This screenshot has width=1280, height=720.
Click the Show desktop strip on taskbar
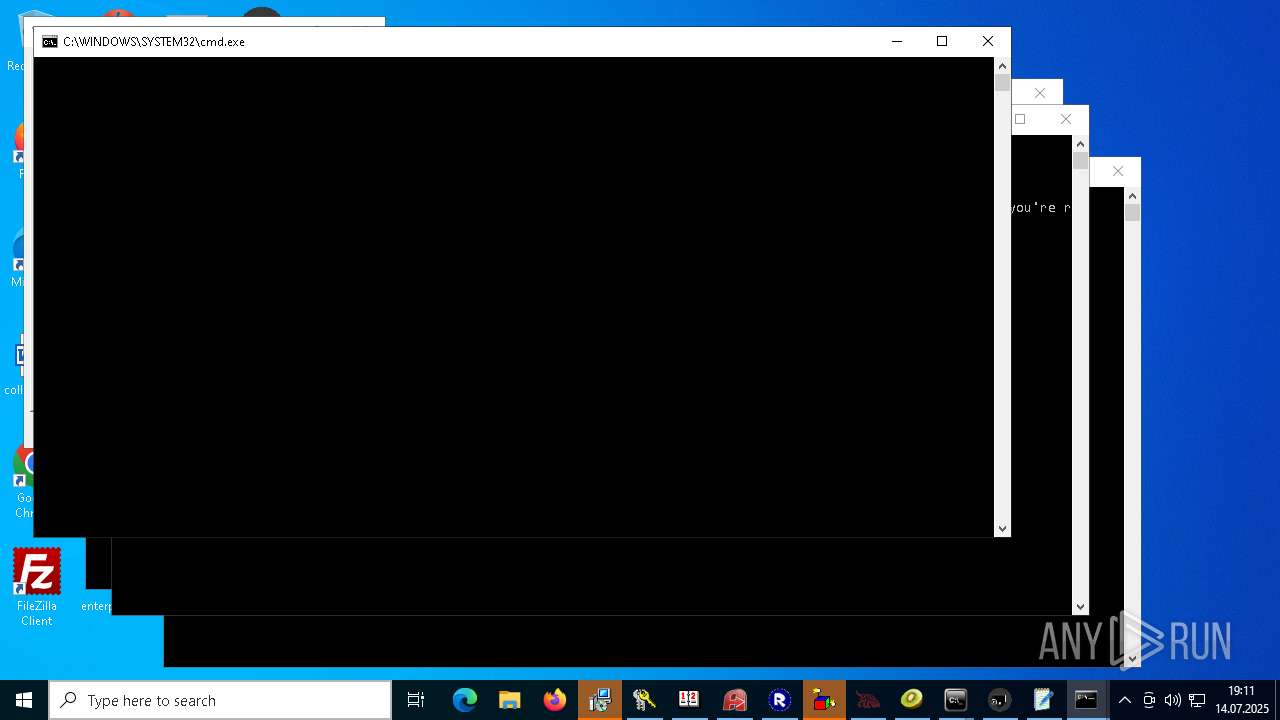coord(1277,700)
